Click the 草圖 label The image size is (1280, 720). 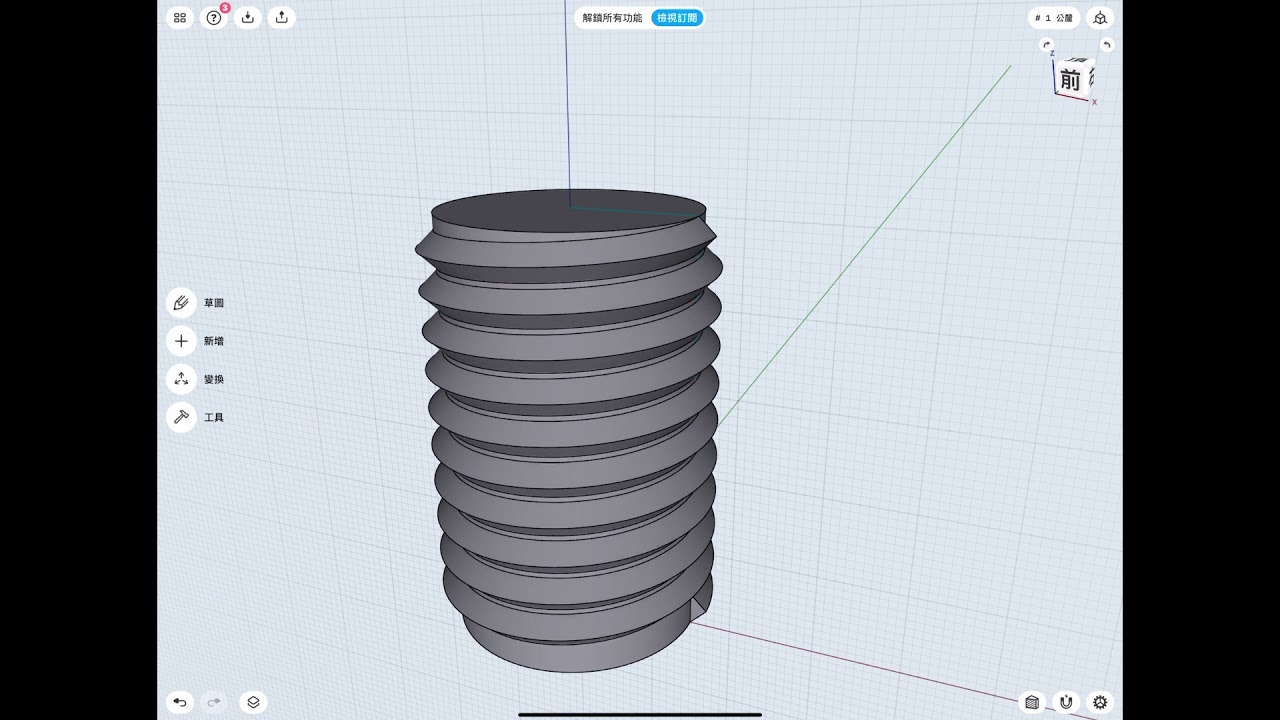[214, 303]
